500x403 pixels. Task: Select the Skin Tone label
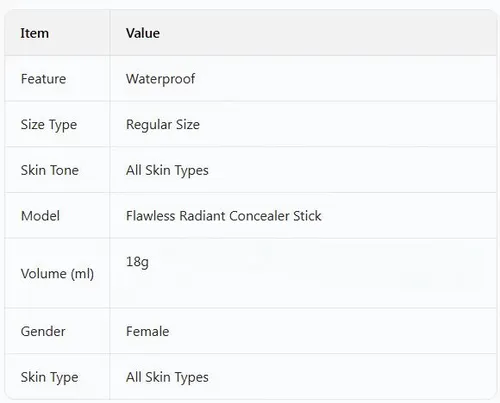click(50, 170)
